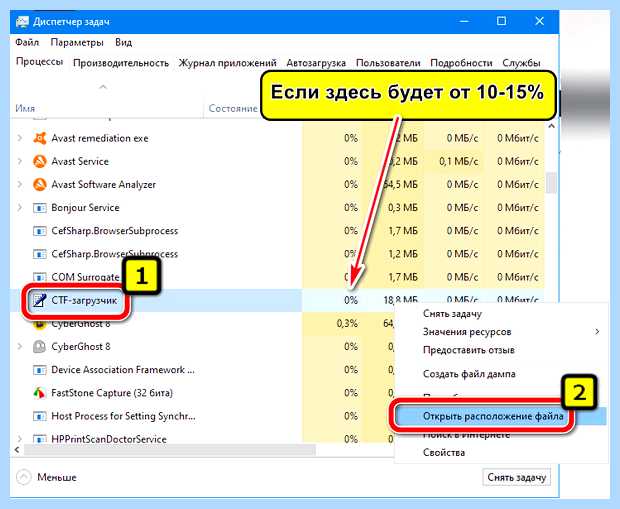620x509 pixels.
Task: Click the Bonjour Service process icon
Action: pyautogui.click(x=40, y=208)
